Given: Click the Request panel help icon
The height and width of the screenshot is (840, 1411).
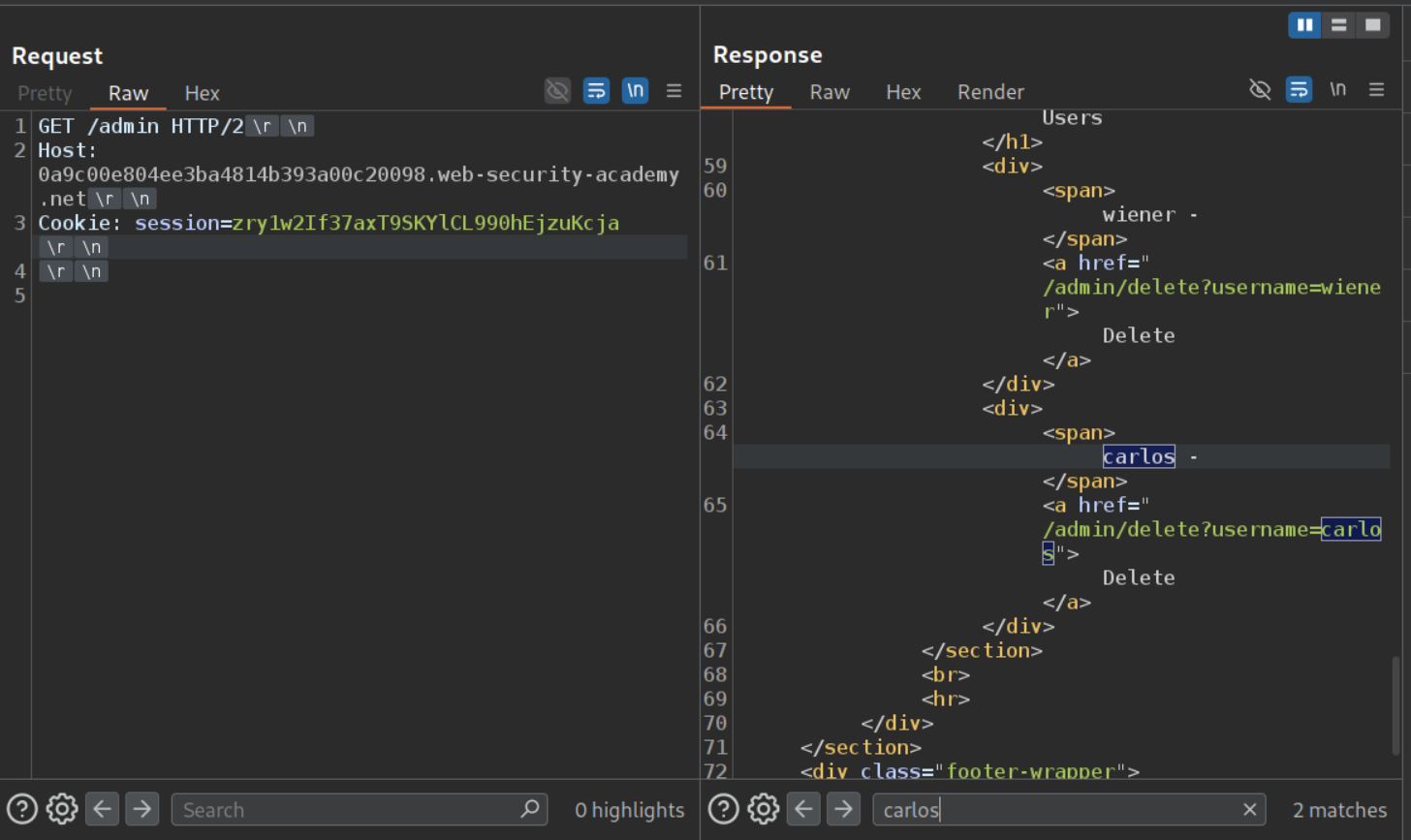Looking at the screenshot, I should (x=22, y=809).
